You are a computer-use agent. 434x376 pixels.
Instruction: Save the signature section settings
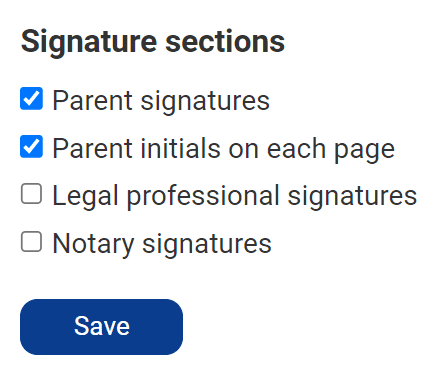tap(101, 327)
